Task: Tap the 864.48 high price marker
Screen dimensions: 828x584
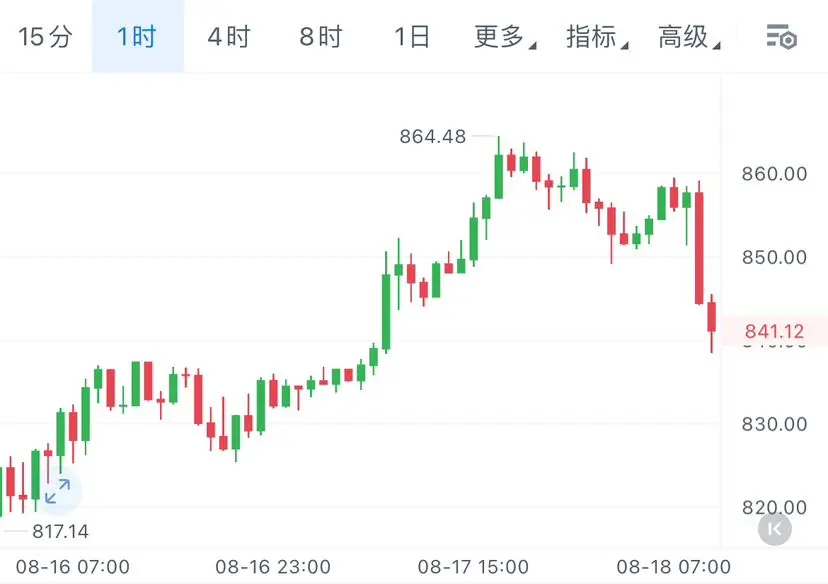Action: coord(432,136)
